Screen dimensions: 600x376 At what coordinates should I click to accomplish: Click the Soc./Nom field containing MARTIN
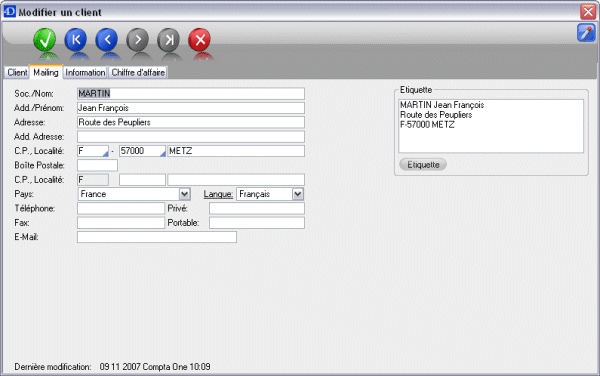191,94
